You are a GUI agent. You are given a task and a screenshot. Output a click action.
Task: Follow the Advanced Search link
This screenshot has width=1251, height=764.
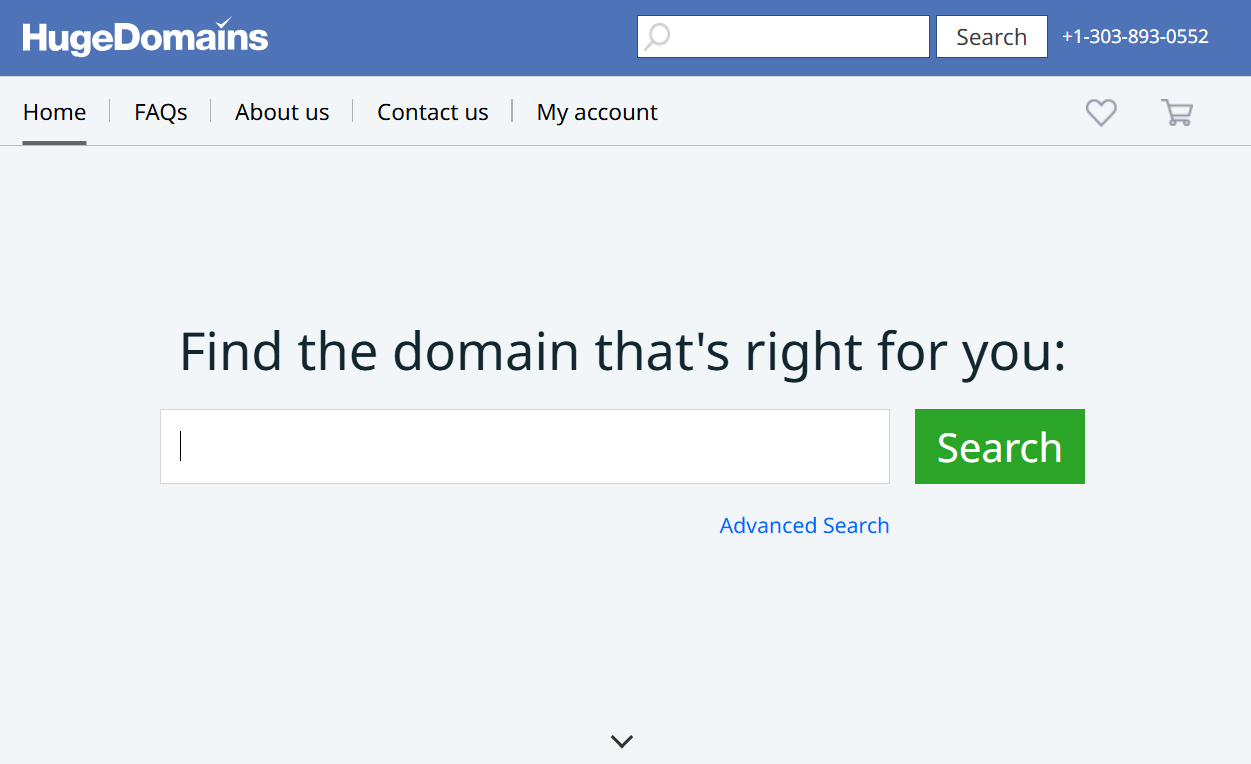click(x=804, y=526)
